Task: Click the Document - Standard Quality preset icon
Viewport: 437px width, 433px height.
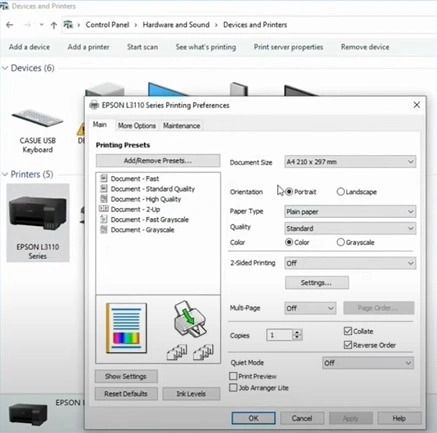Action: (x=104, y=189)
